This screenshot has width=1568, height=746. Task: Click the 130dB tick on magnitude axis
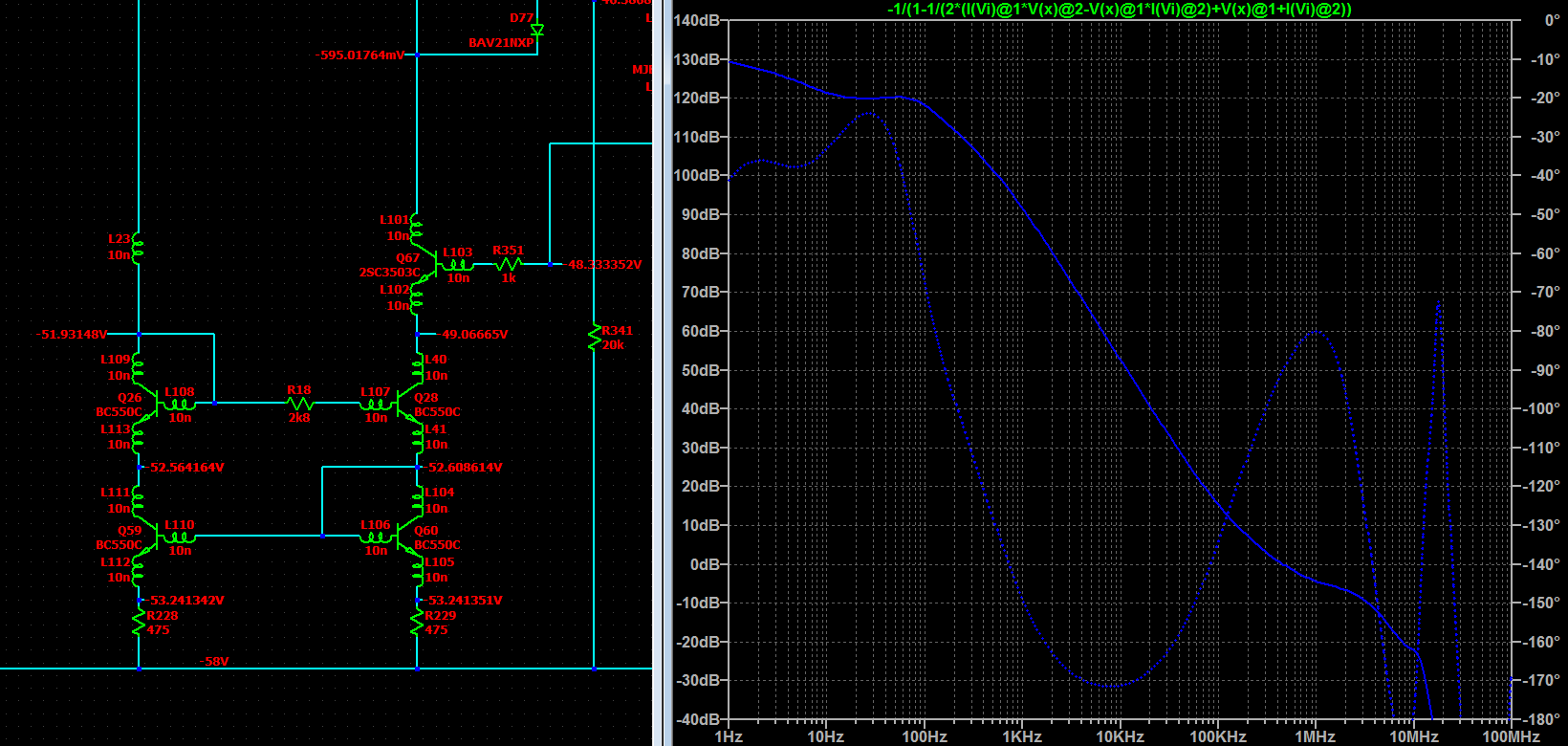click(x=697, y=59)
